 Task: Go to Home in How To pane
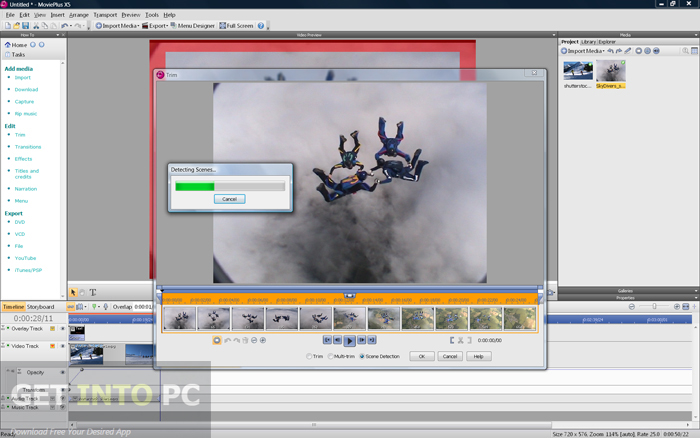tap(16, 45)
